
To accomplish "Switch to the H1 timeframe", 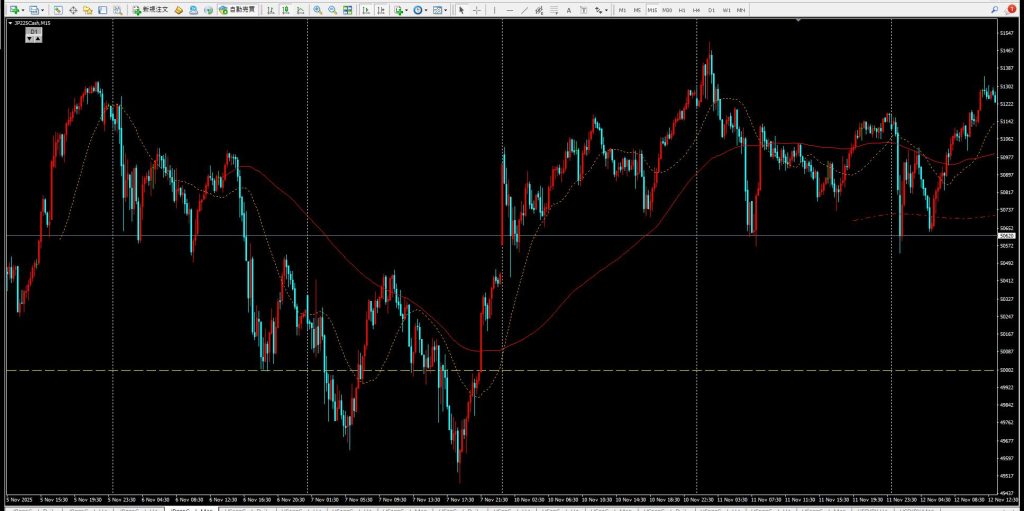I will click(682, 10).
